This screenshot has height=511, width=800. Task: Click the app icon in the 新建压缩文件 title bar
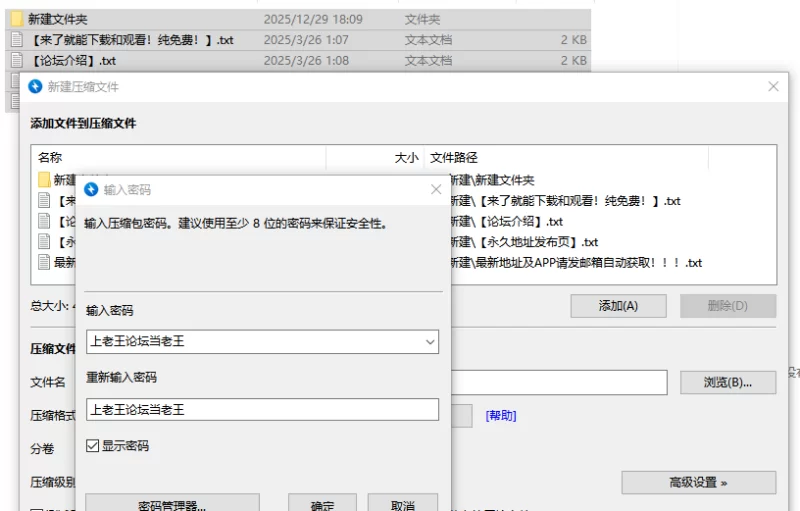click(35, 87)
